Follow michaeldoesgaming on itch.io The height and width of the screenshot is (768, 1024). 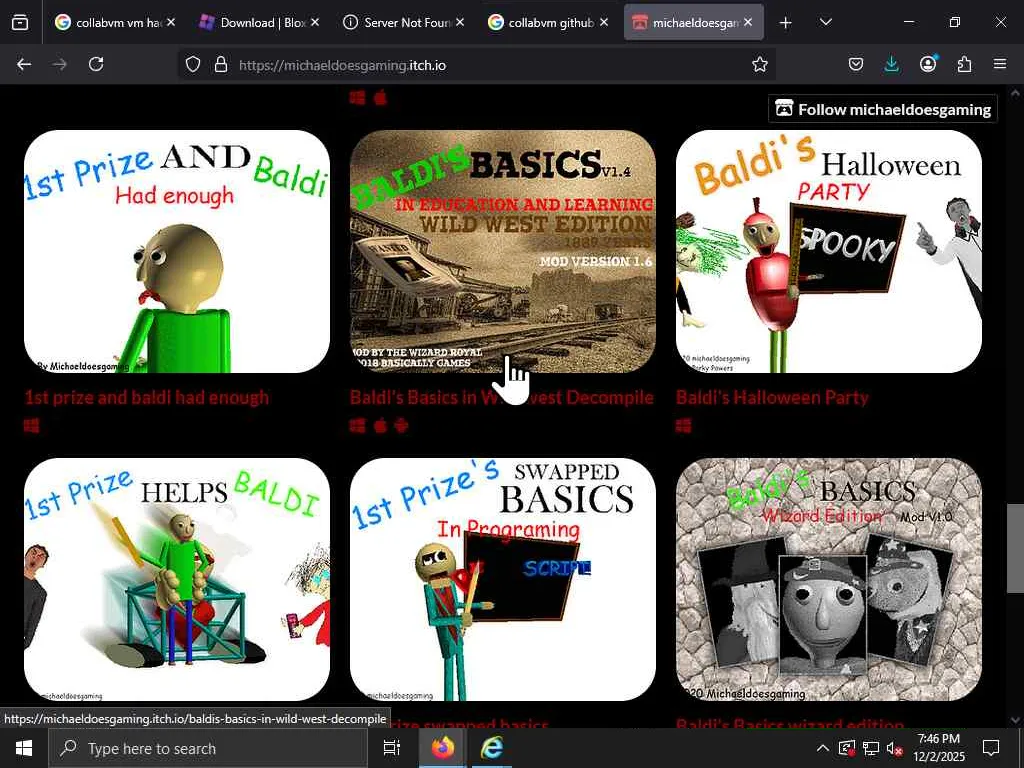883,109
